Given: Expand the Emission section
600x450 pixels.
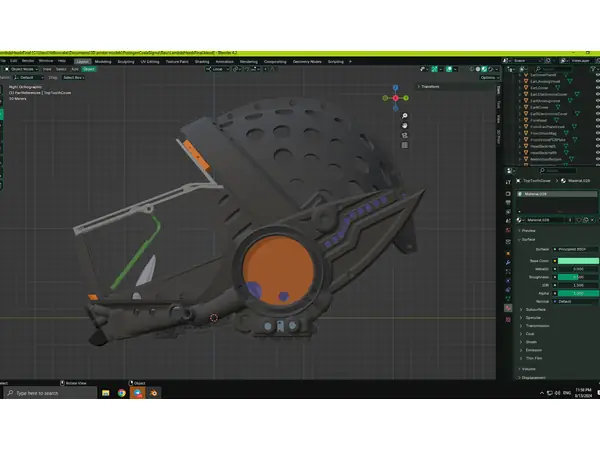Looking at the screenshot, I should coord(531,350).
